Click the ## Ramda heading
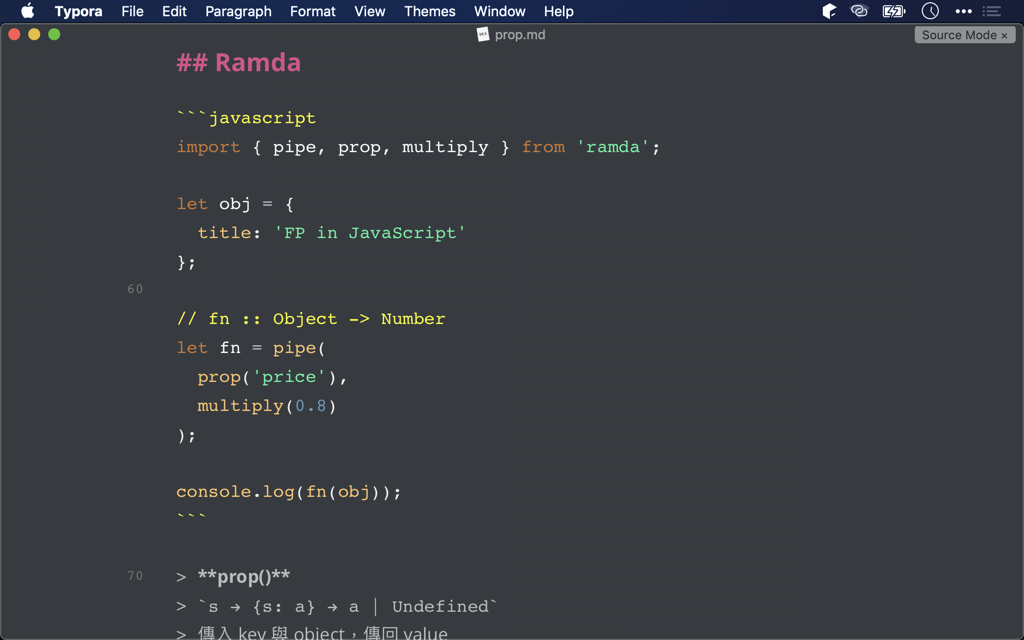 (x=238, y=63)
